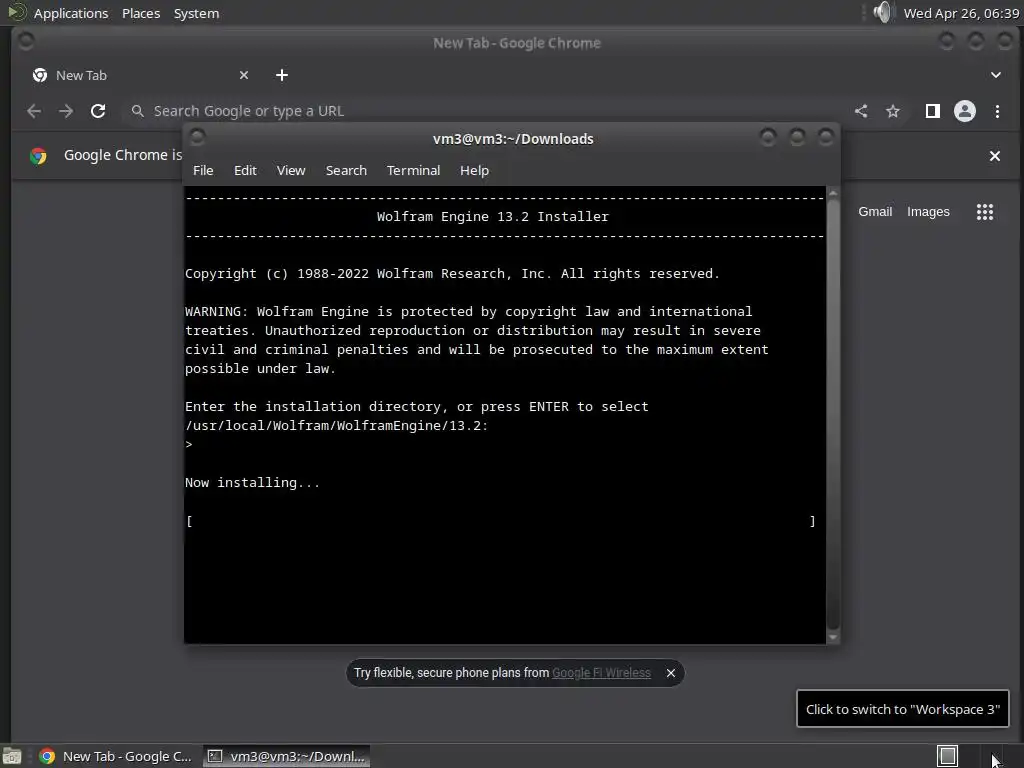Click the show desktop icon in taskbar
The width and height of the screenshot is (1024, 768).
pos(12,756)
